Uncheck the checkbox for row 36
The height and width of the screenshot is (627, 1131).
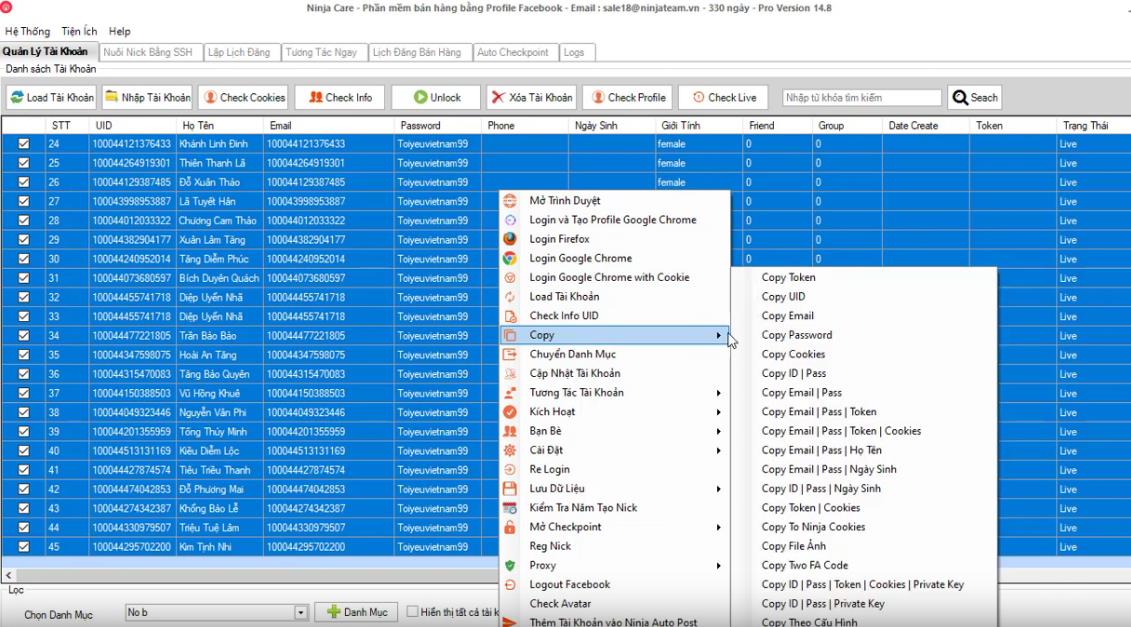point(24,374)
